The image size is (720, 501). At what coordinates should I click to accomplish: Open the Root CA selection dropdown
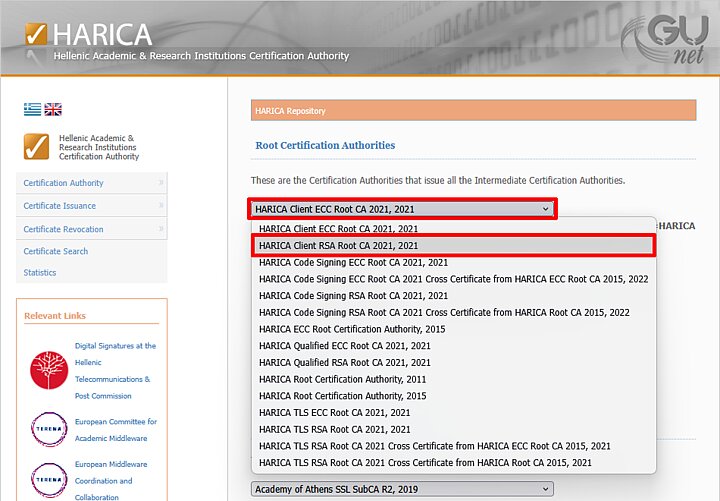click(402, 209)
